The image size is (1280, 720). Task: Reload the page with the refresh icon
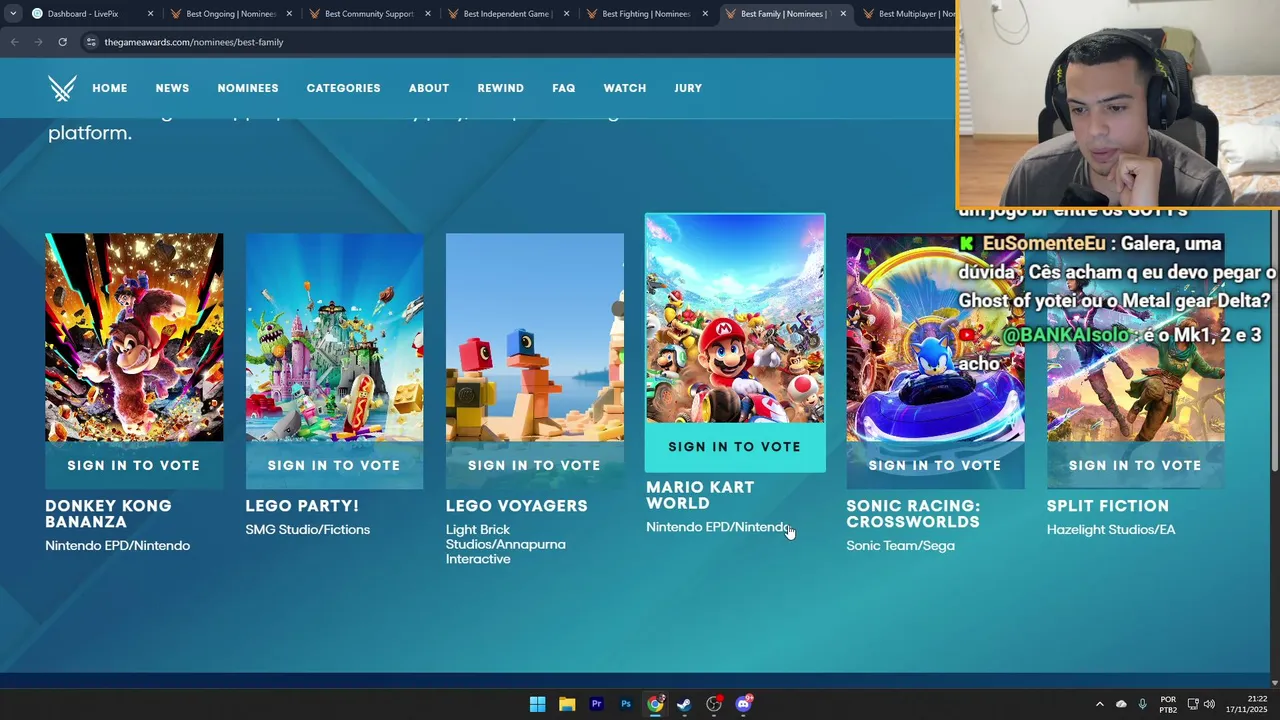click(62, 42)
